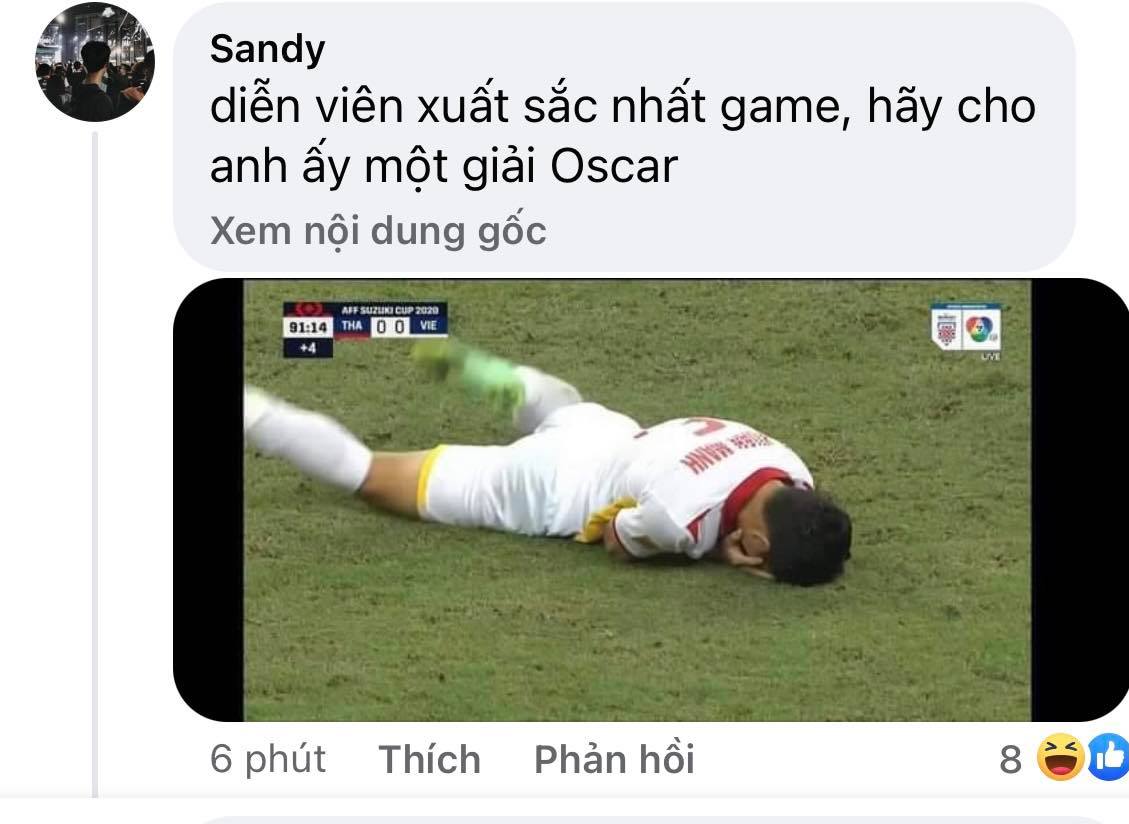
Task: Click the 91:14 match clock in the image
Action: [x=308, y=328]
